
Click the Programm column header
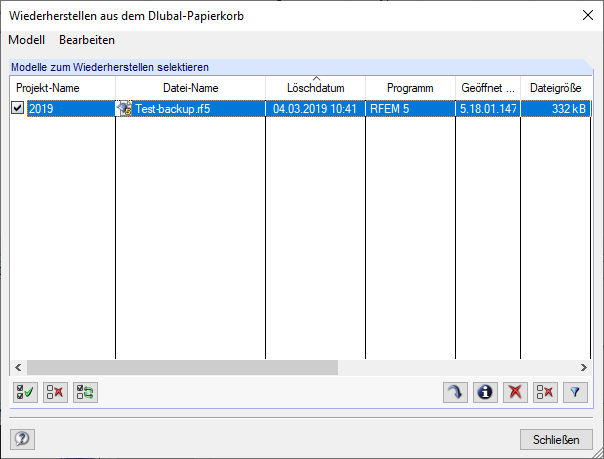410,88
